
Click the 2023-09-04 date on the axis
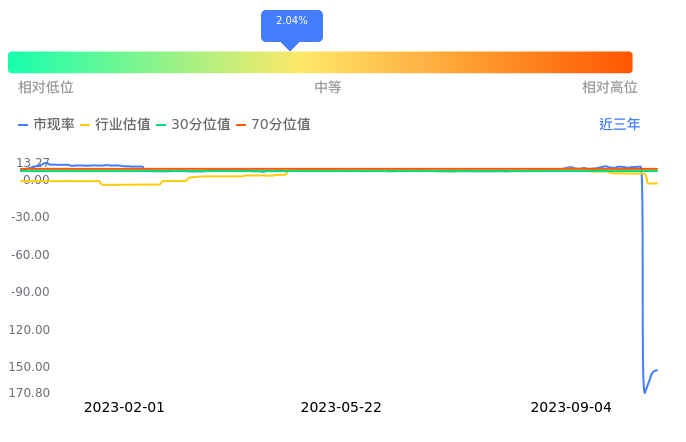[570, 407]
